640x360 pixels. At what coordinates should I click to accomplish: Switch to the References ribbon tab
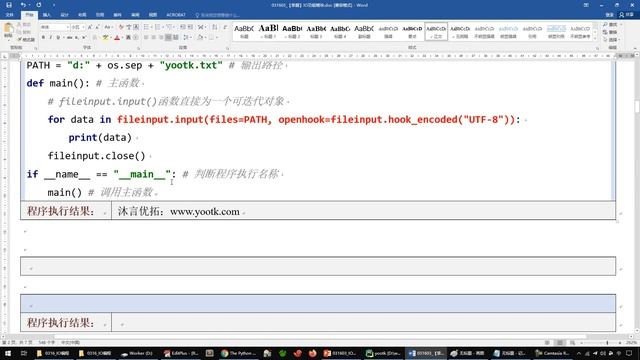[100, 15]
